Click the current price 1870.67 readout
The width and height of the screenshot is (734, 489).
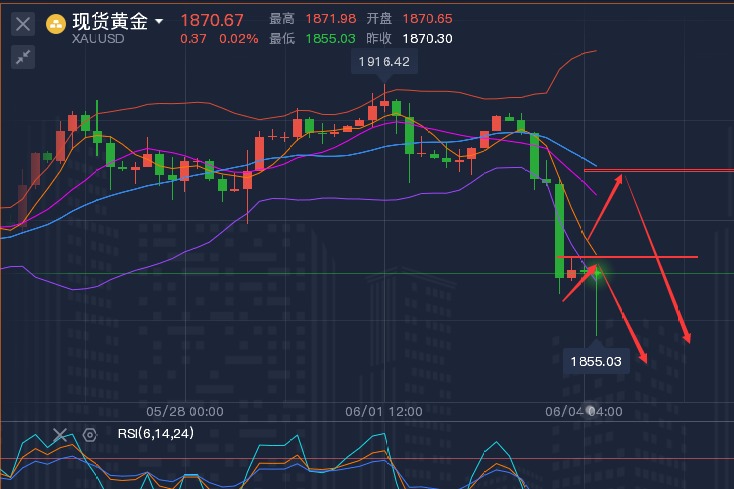click(x=212, y=20)
